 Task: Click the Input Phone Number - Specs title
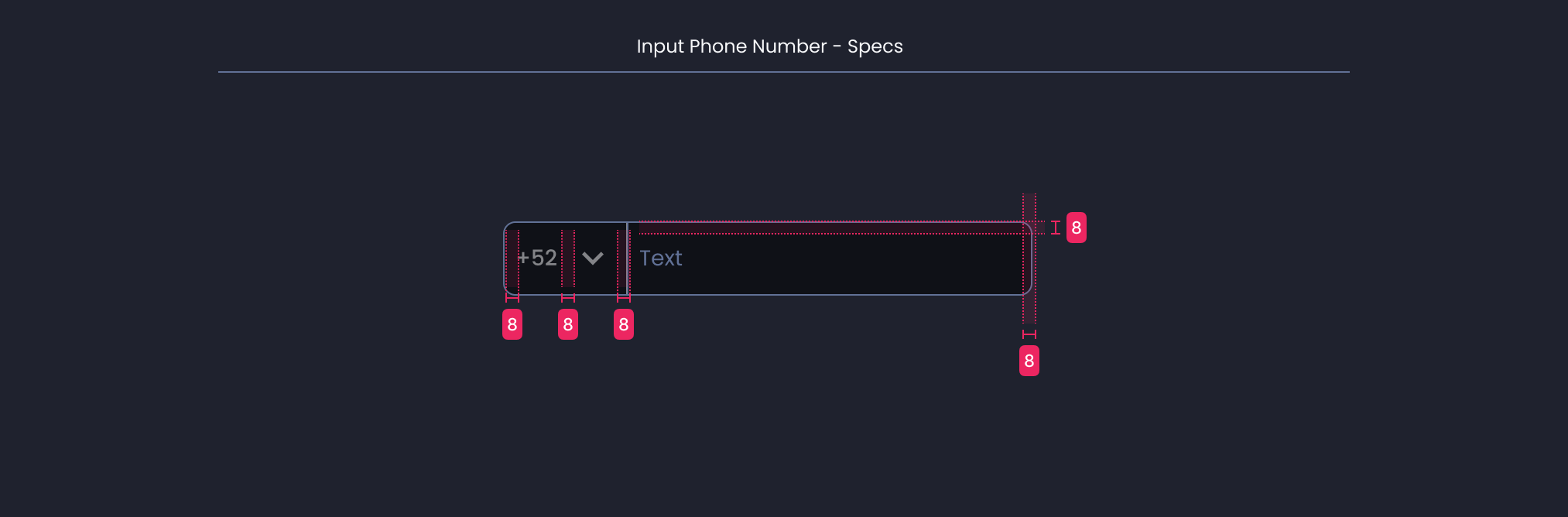click(769, 46)
